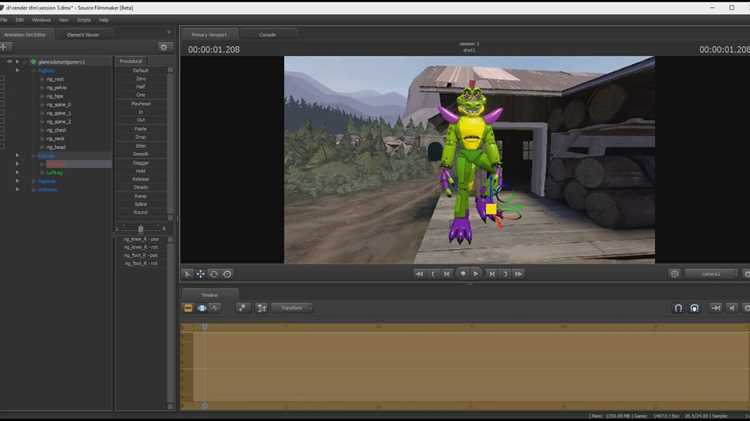The width and height of the screenshot is (750, 421).
Task: Collapse the RigLegs group arrow
Action: click(x=17, y=155)
